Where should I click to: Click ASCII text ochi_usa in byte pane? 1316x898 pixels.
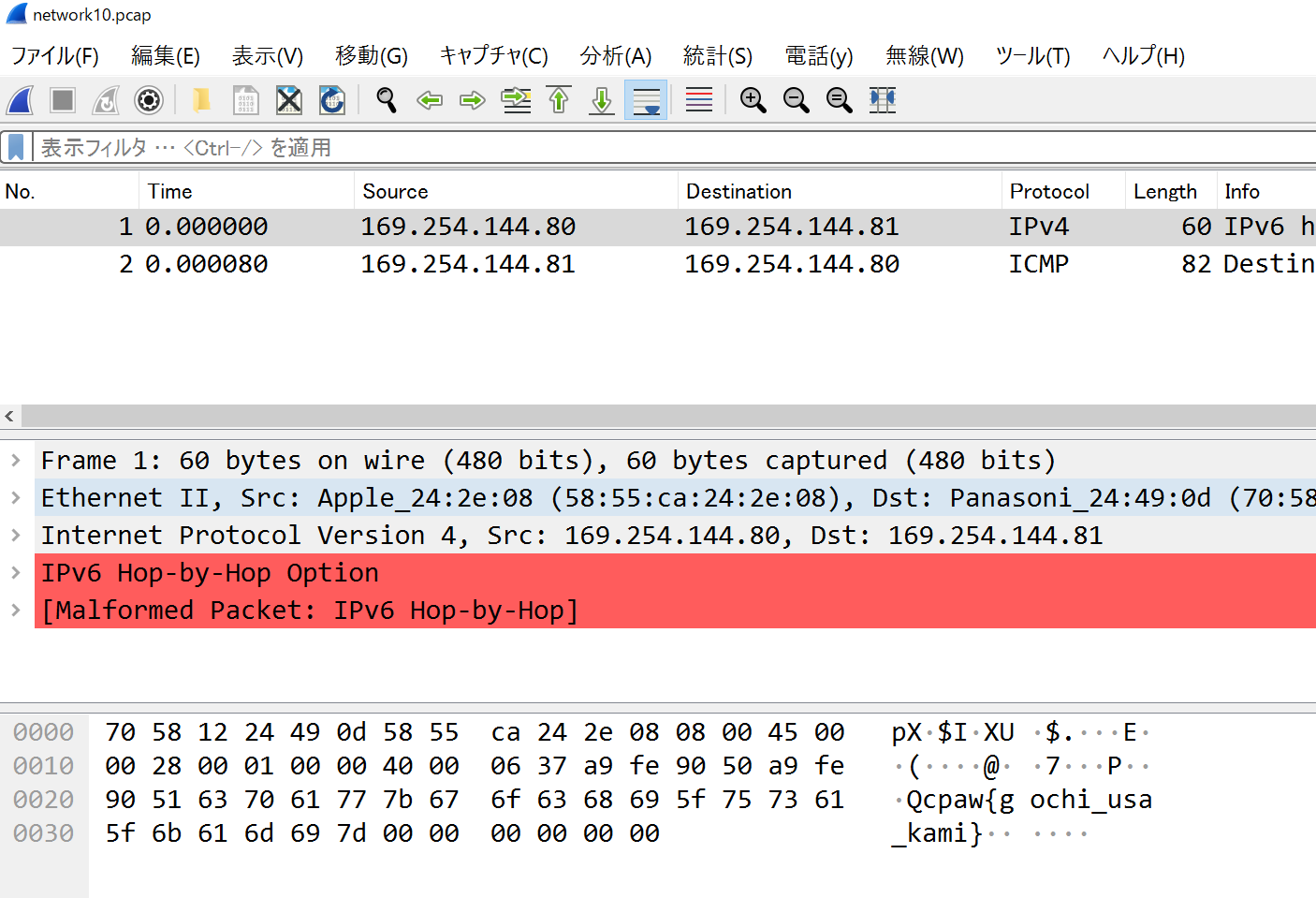(x=1090, y=800)
